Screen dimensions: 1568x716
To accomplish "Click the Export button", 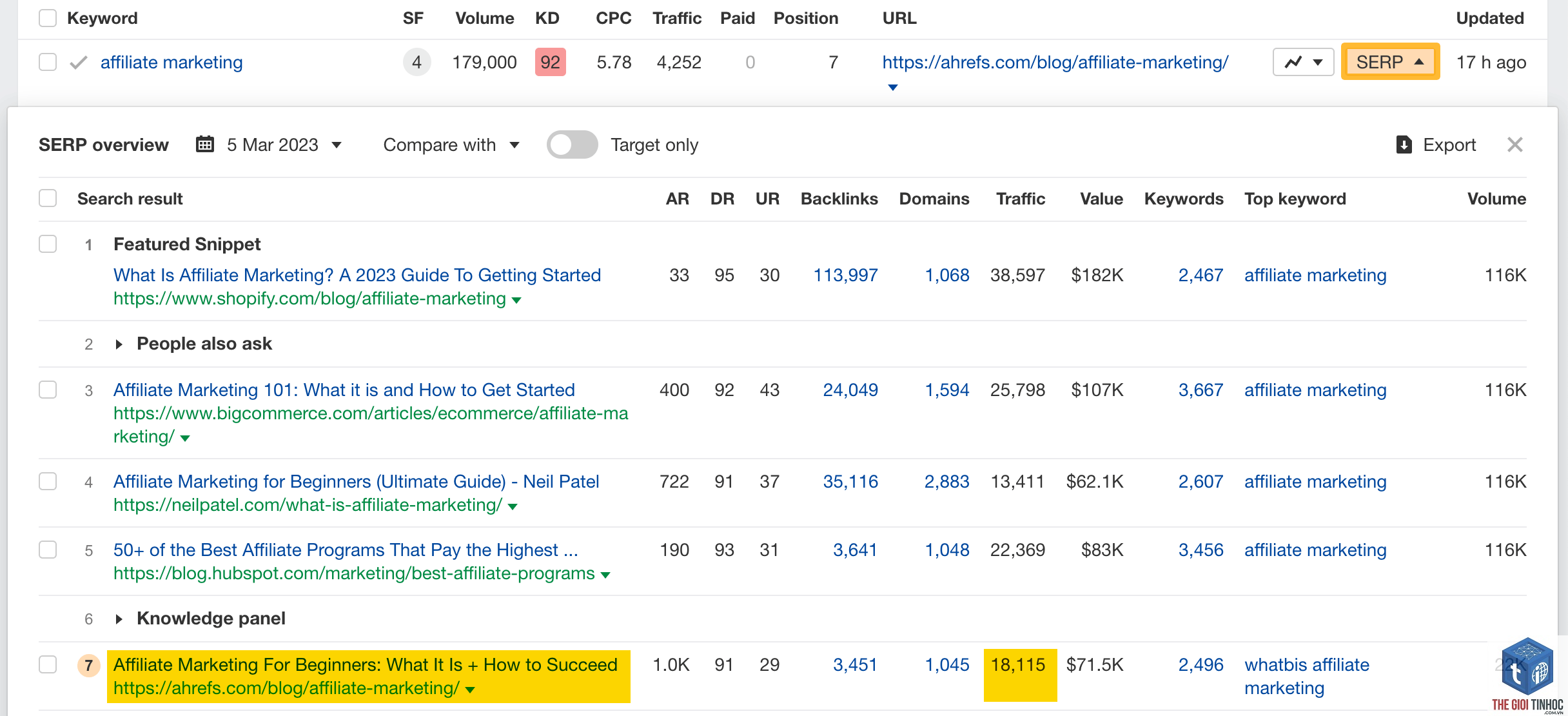I will tap(1436, 144).
